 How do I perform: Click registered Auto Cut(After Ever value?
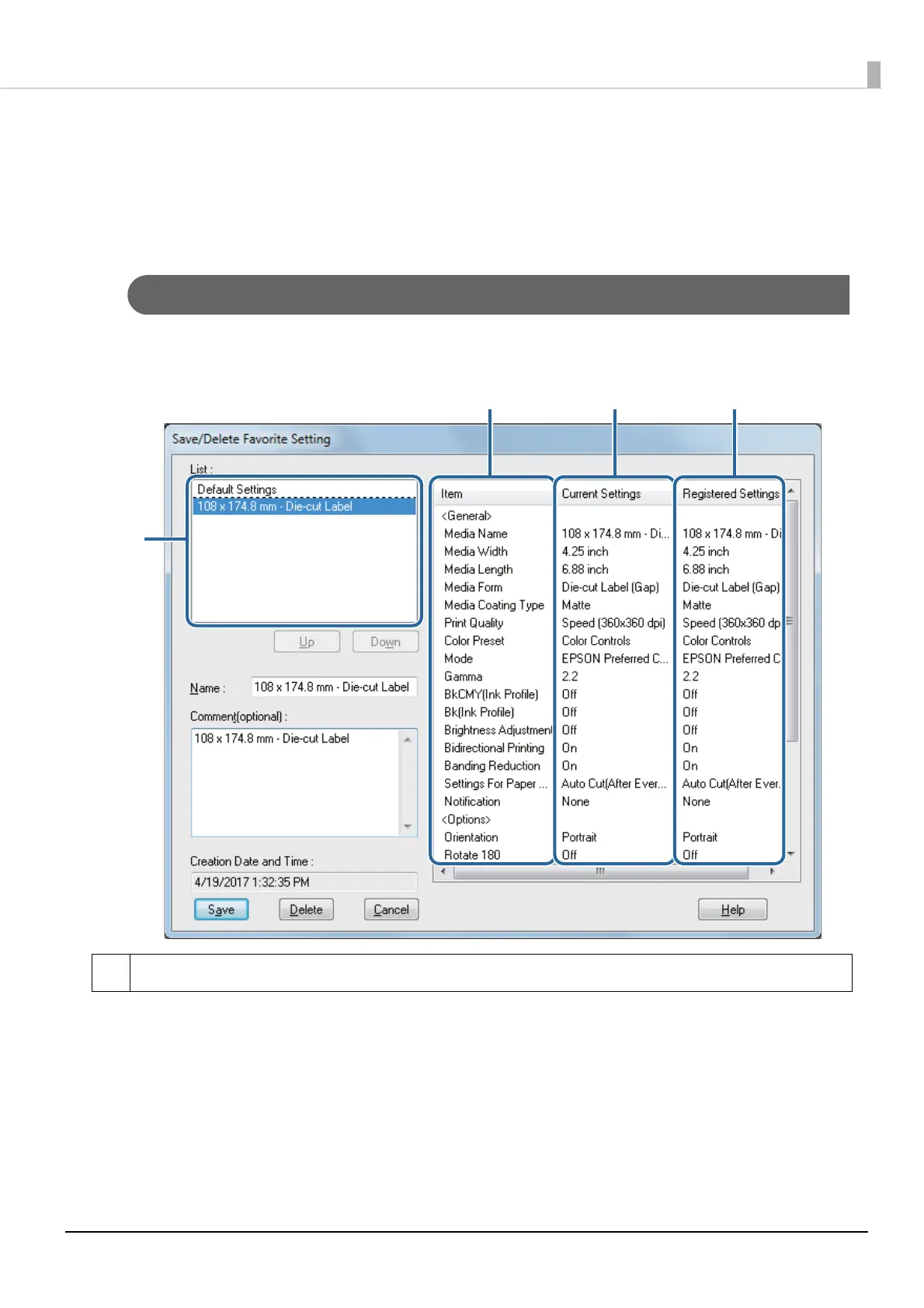click(731, 784)
